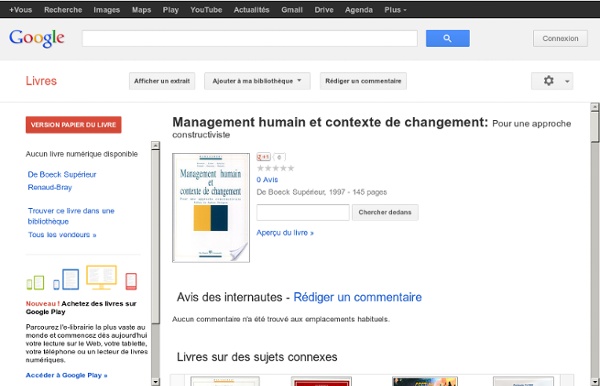This screenshot has height=386, width=600.
Task: Open Actualités in top bar
Action: click(x=251, y=10)
